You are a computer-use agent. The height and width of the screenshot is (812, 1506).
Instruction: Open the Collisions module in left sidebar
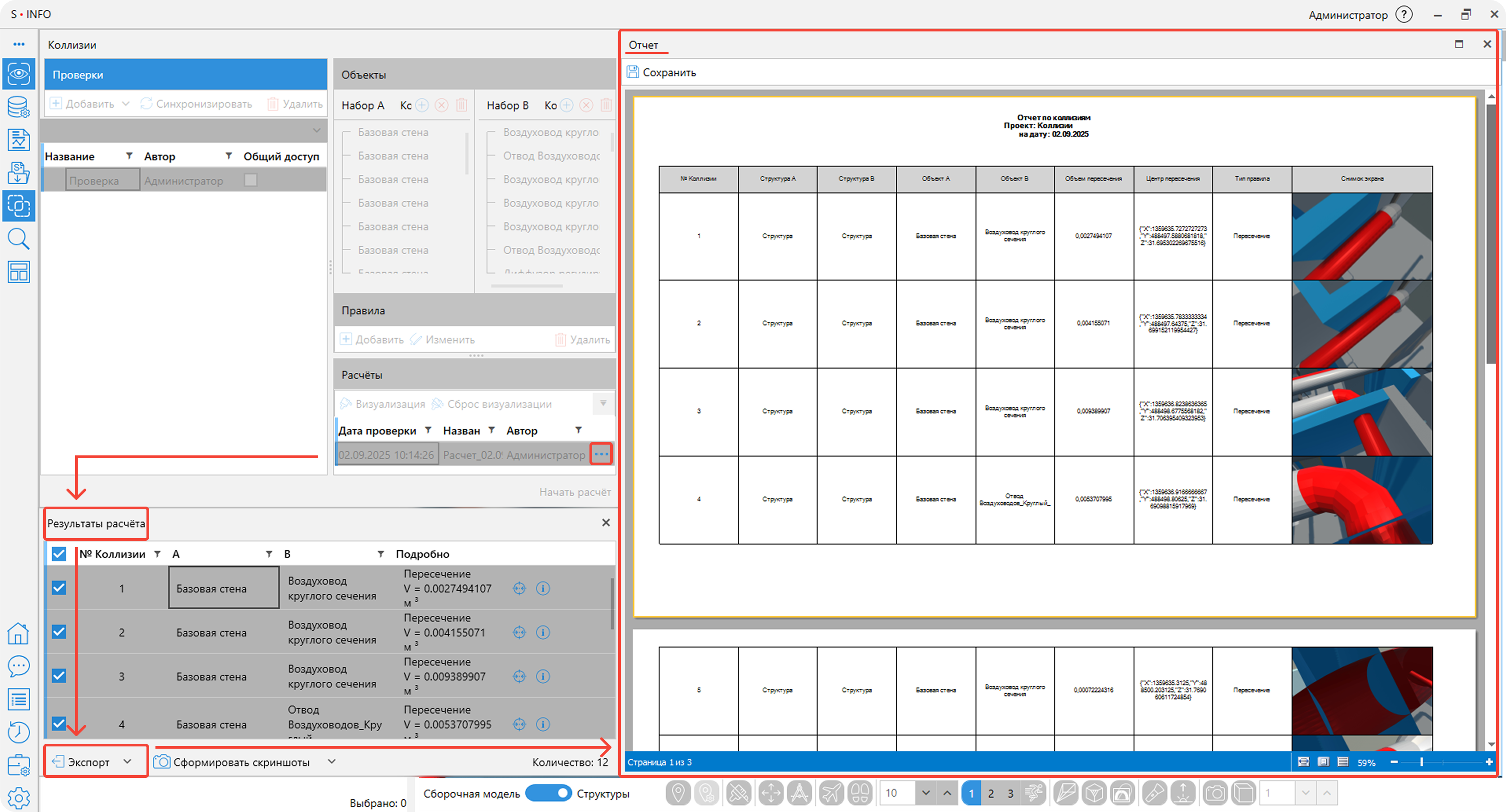click(x=19, y=206)
